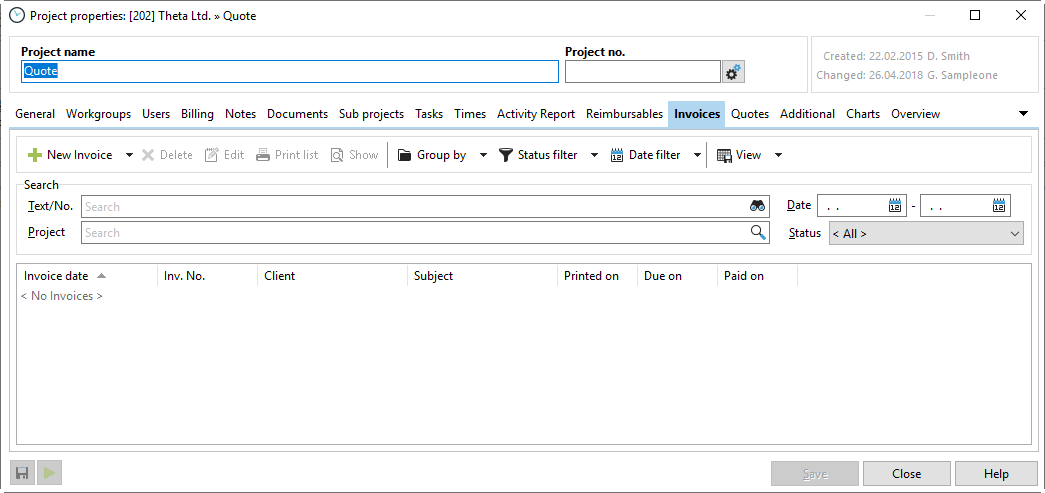Open the calendar picker for end date
The image size is (1045, 493).
[x=999, y=206]
